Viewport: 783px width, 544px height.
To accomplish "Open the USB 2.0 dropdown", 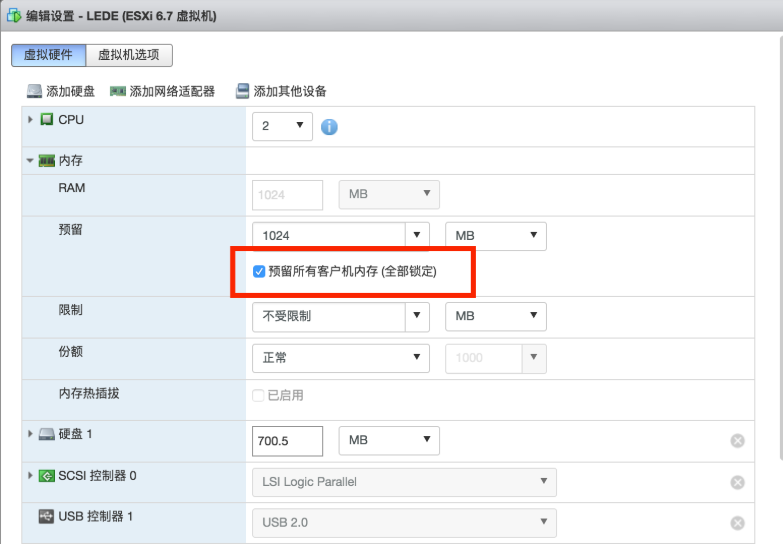I will [x=404, y=523].
